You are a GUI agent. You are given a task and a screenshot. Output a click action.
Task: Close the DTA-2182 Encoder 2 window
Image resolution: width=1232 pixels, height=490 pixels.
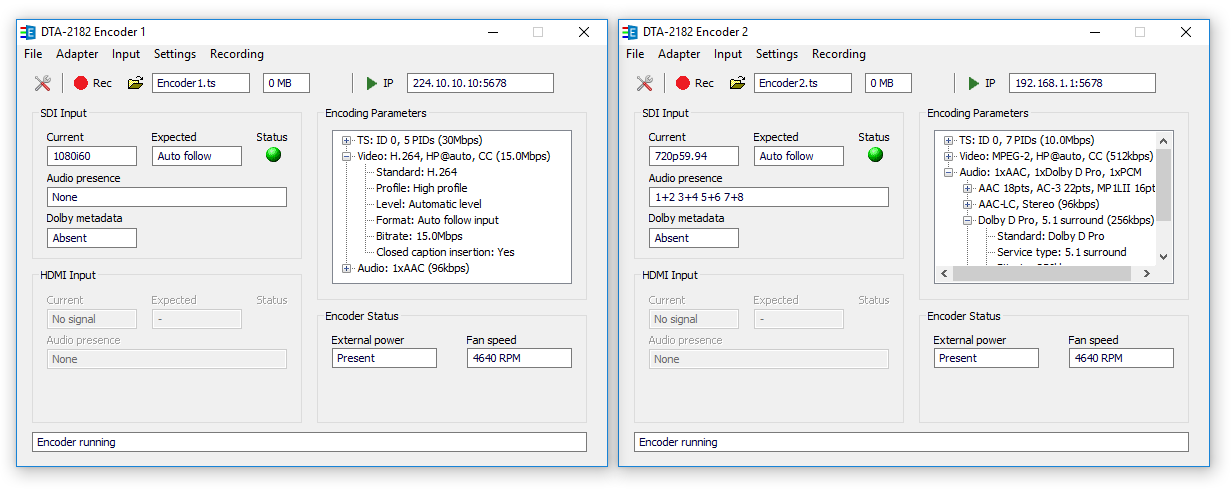1186,32
